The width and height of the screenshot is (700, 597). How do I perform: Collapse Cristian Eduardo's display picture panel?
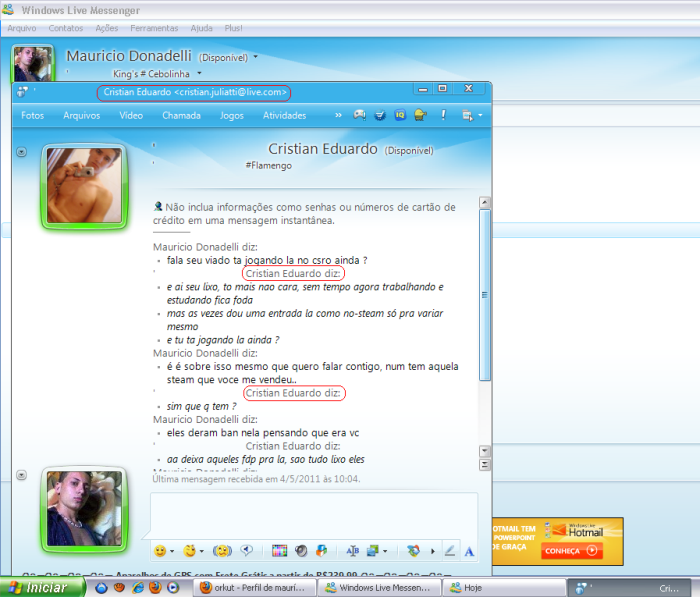(x=21, y=151)
